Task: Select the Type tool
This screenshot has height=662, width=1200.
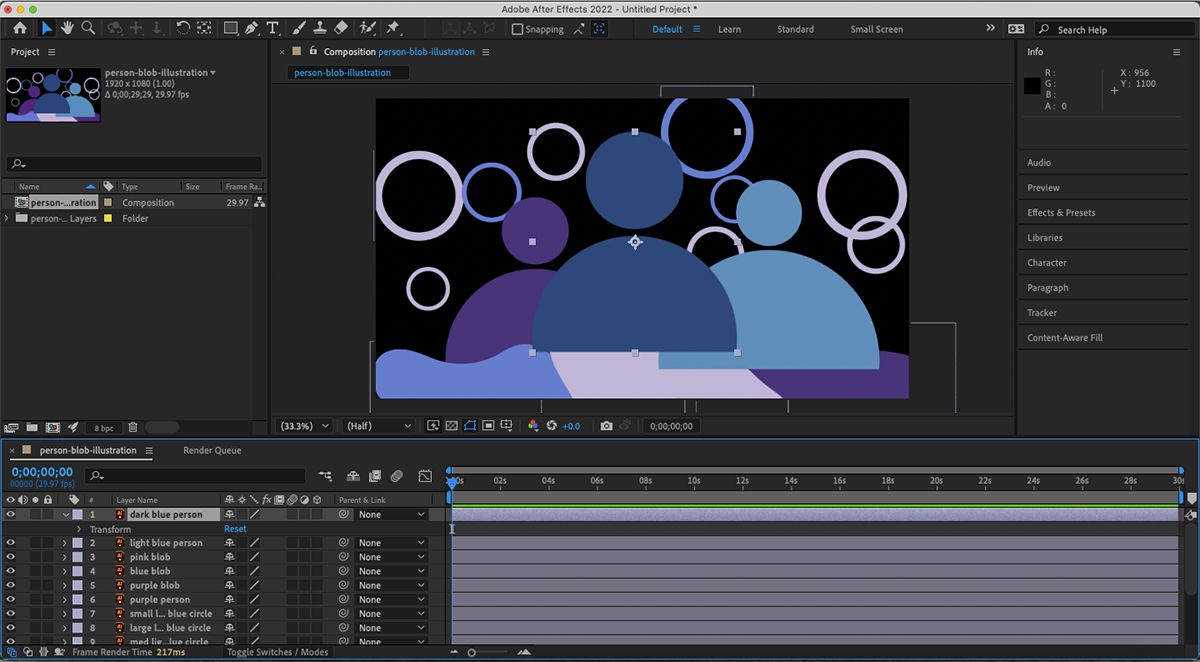Action: [272, 28]
